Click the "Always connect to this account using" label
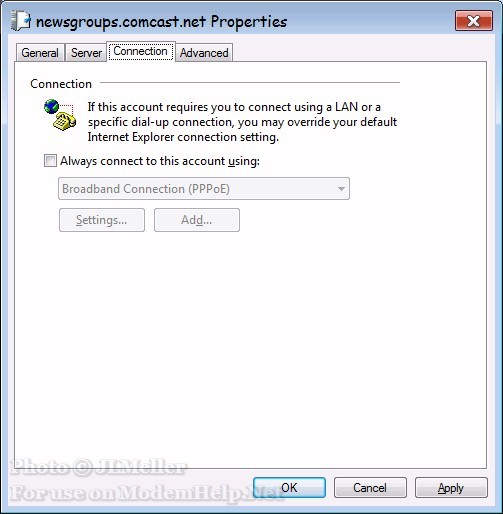The image size is (503, 514). (x=160, y=161)
